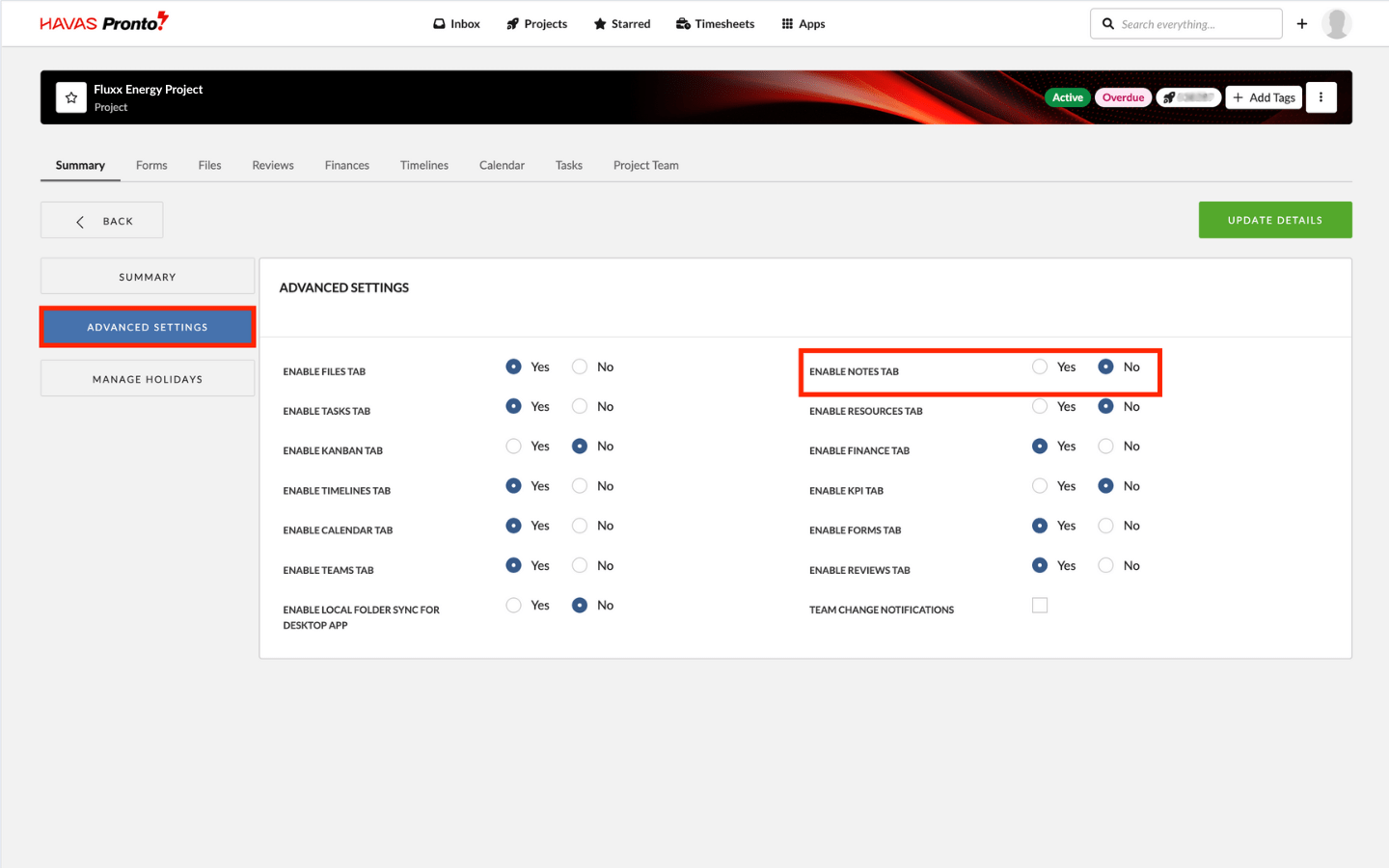Set Enable Kanban Tab to Yes
Screen dimensions: 1389x868
513,446
